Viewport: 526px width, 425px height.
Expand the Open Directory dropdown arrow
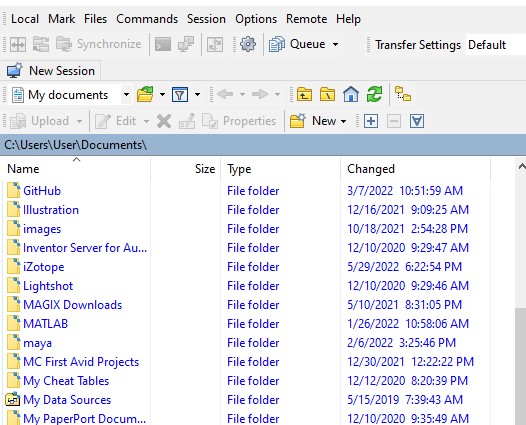pos(162,95)
